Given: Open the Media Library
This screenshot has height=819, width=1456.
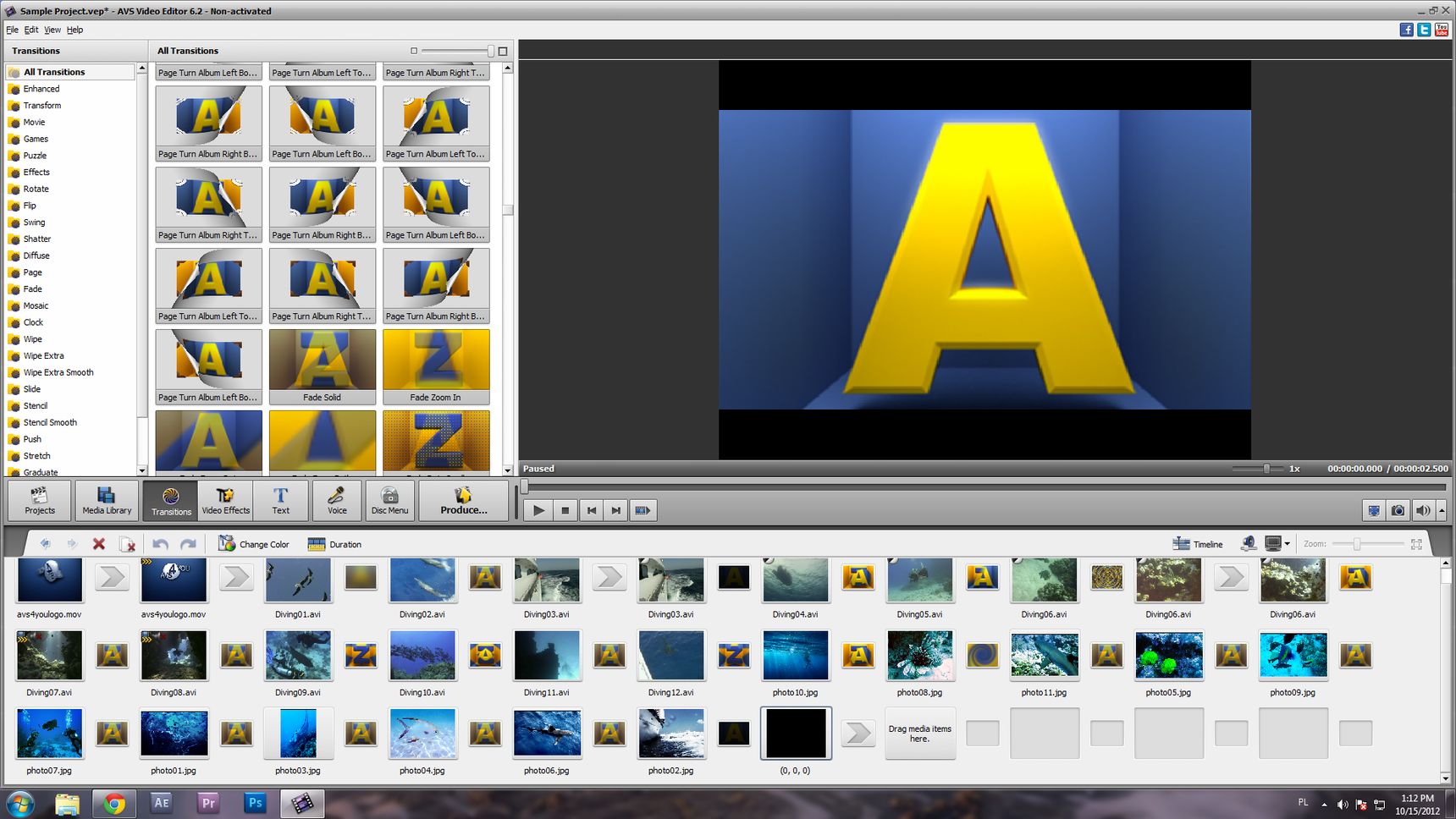Looking at the screenshot, I should point(107,500).
